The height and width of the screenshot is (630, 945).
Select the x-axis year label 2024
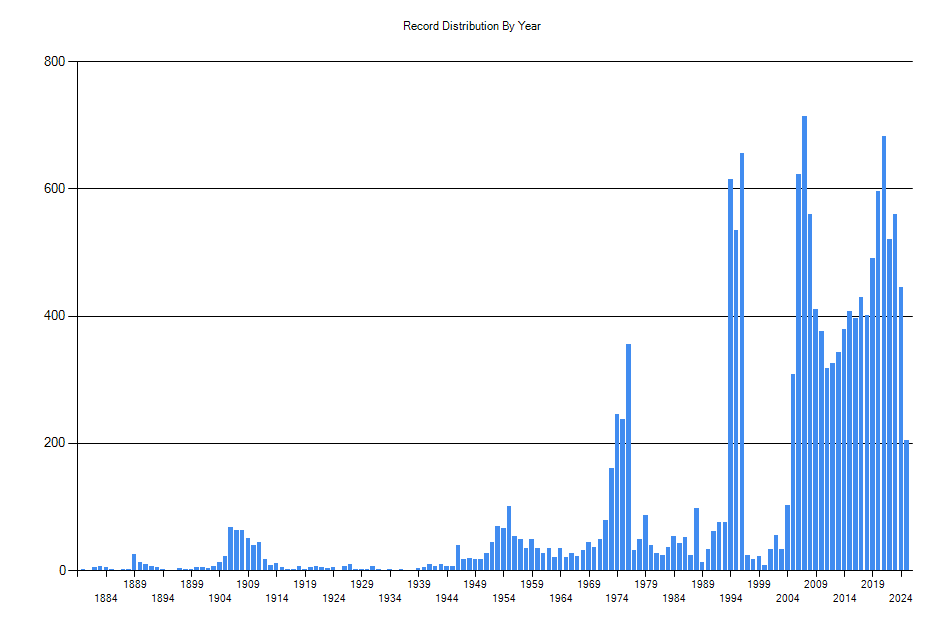coord(901,598)
